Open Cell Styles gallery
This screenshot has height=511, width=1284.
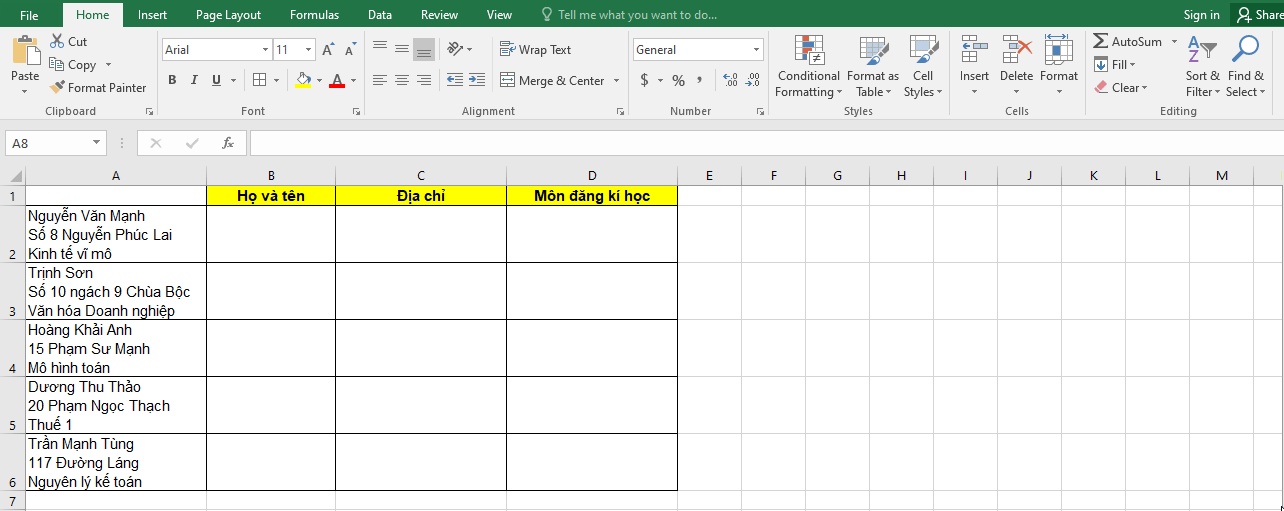tap(923, 67)
